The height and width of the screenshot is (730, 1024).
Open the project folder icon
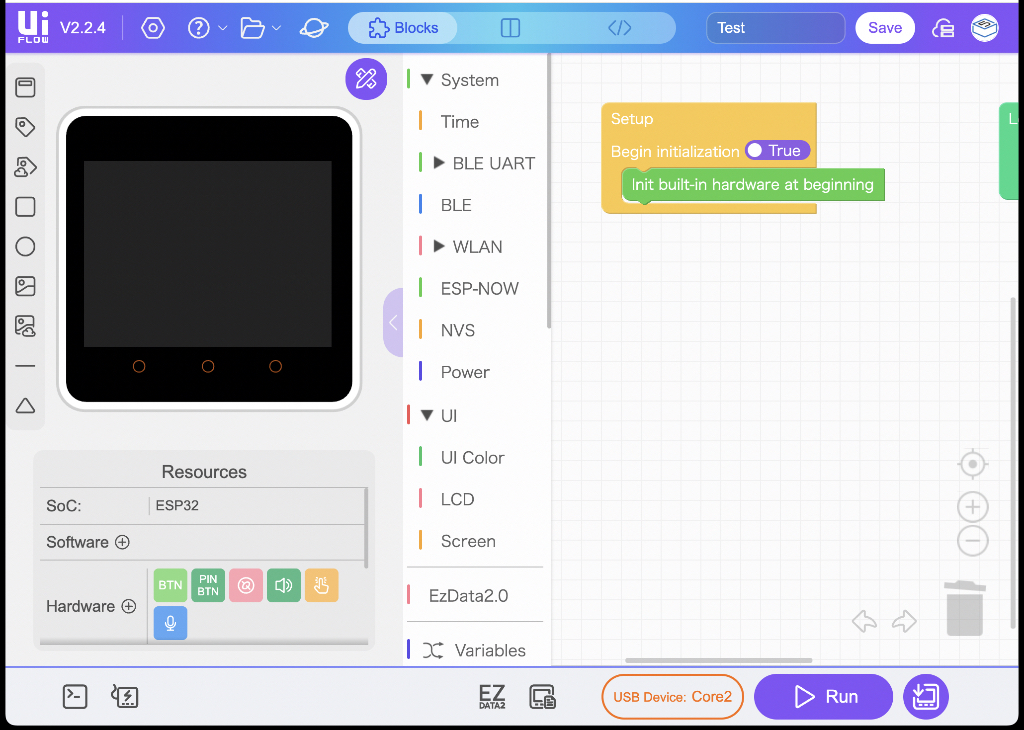pos(252,28)
